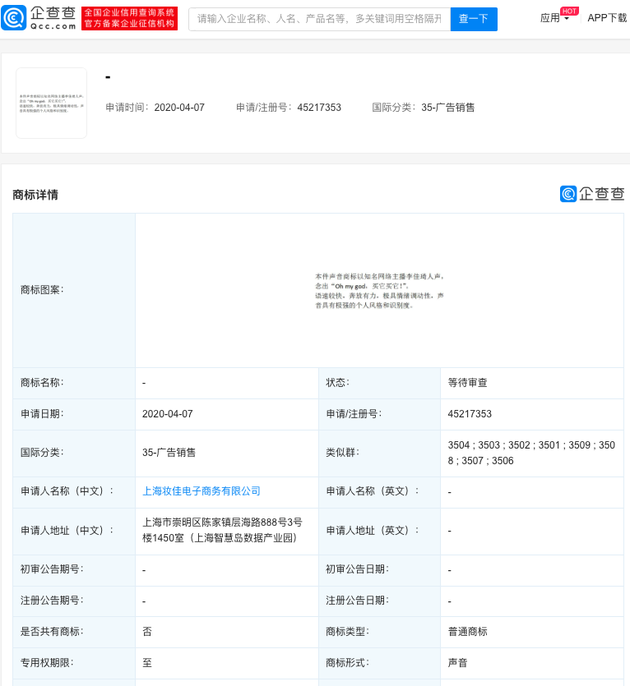Focus the company name search box
The height and width of the screenshot is (686, 630).
318,18
